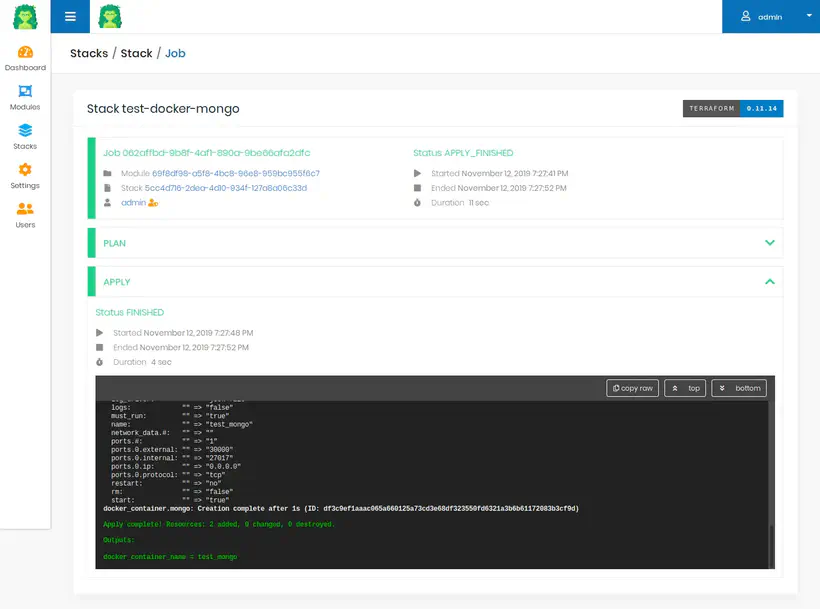Navigate to Stack breadcrumb item

point(137,53)
